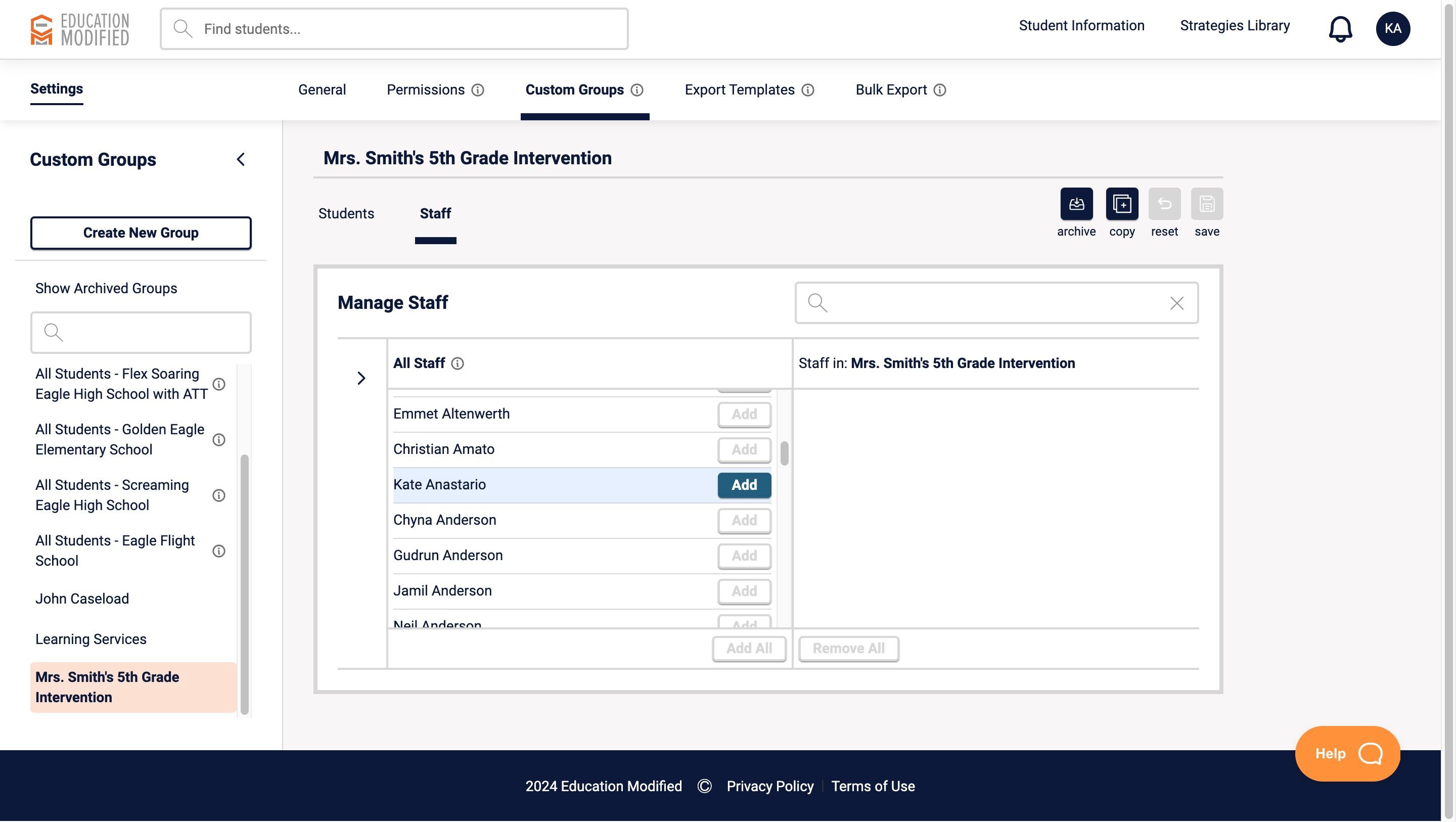The image size is (1456, 822).
Task: Open the KA user avatar menu
Action: pos(1392,29)
